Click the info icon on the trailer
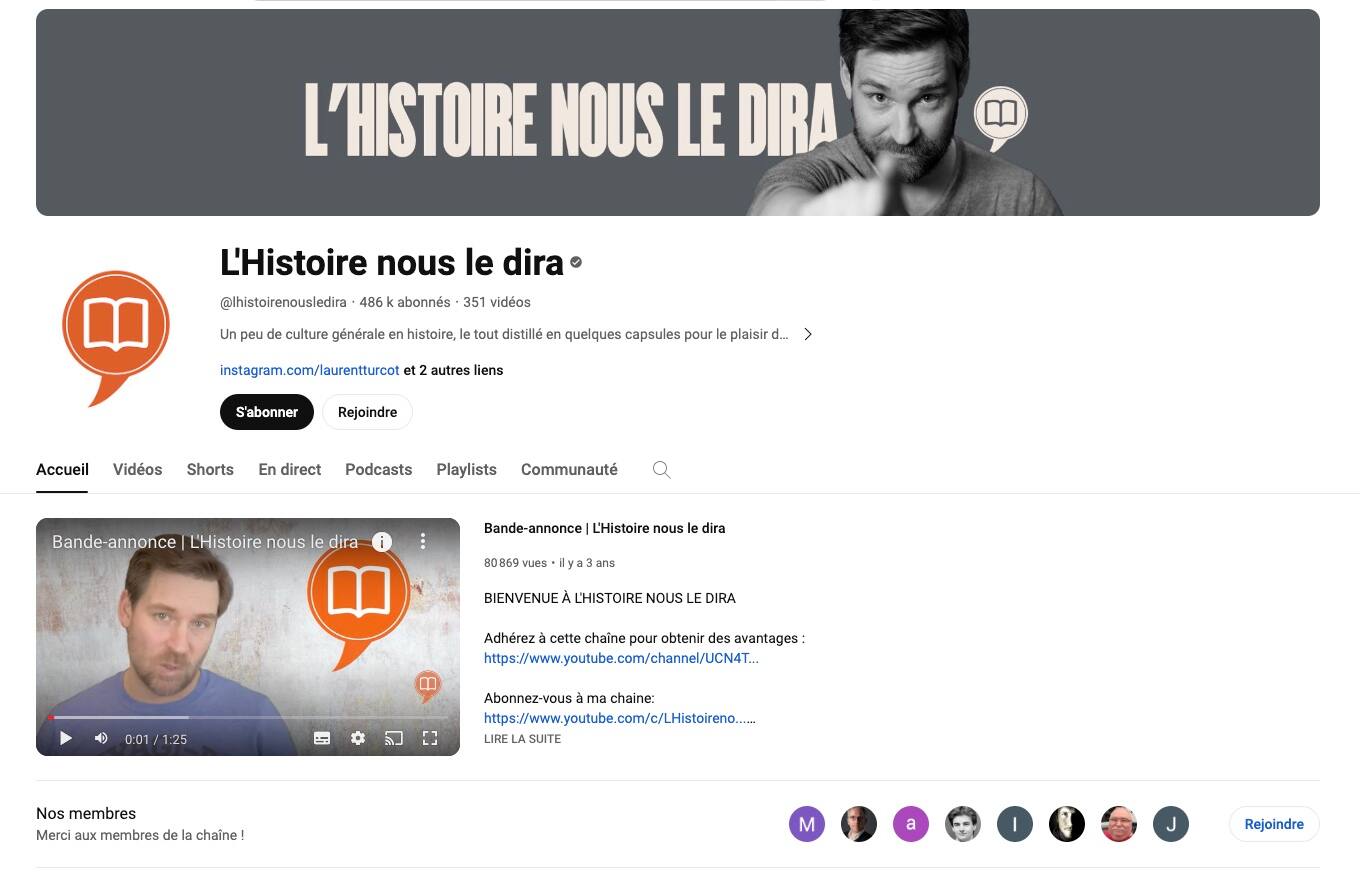Screen dimensions: 1360x878 (383, 541)
